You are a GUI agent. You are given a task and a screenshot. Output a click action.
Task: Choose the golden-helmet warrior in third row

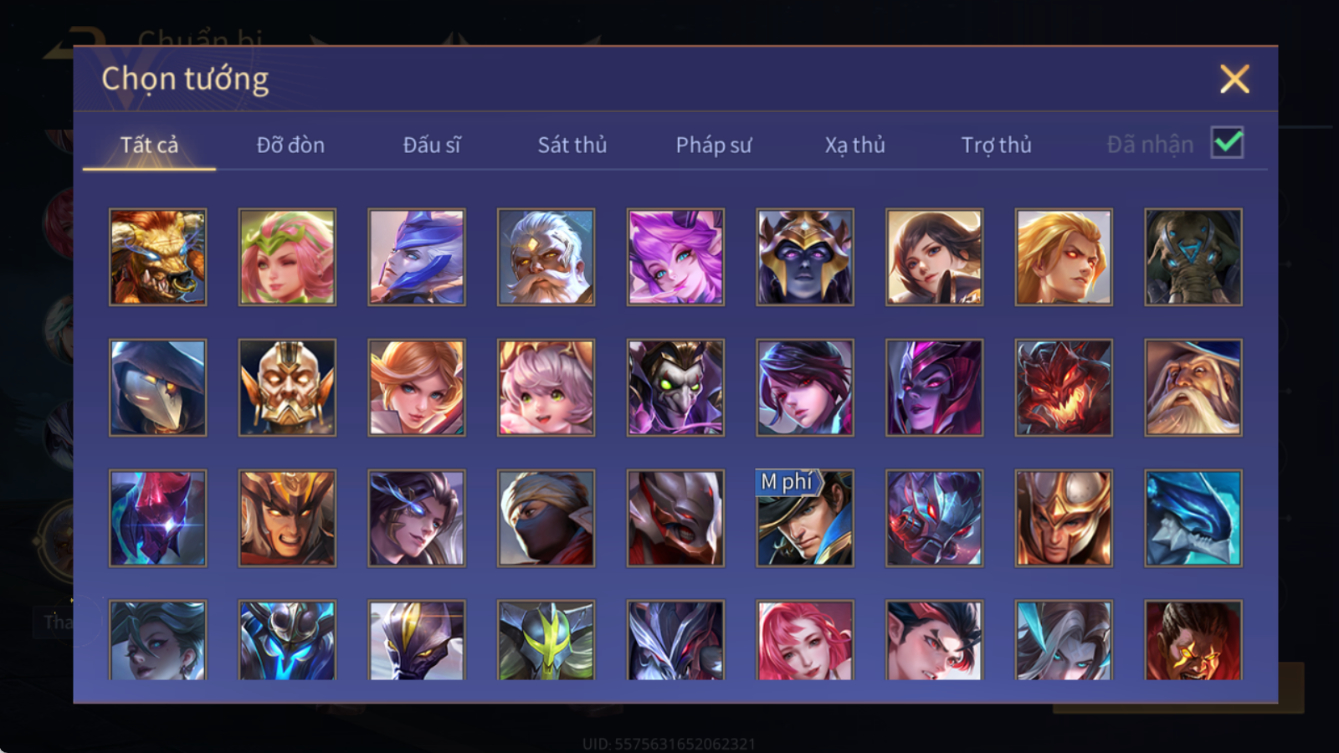click(1064, 518)
